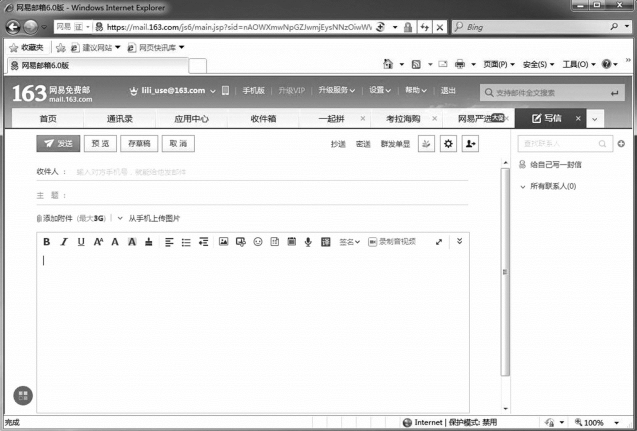Expand more editor toolbar options
Viewport: 637px width, 431px height.
pos(459,241)
